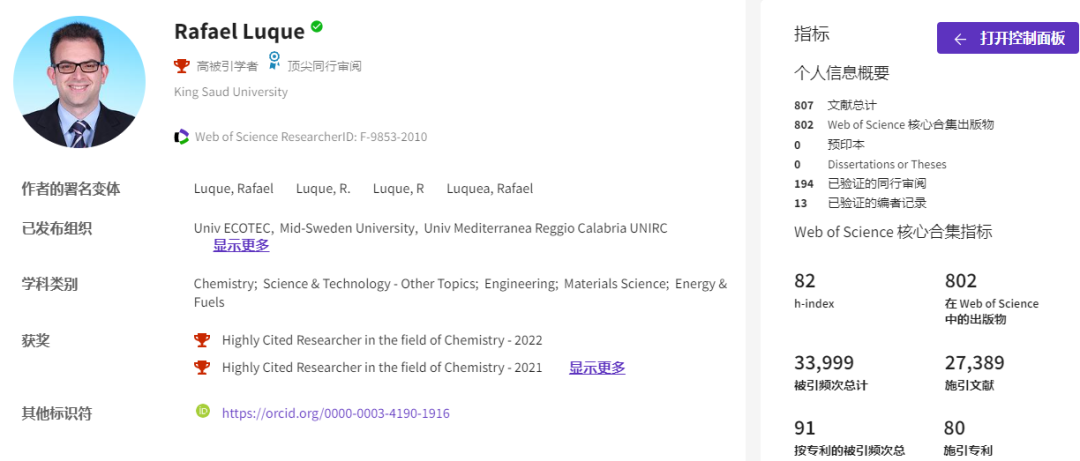Open the 打开控制面板 dashboard button
This screenshot has width=1080, height=461.
(1008, 39)
